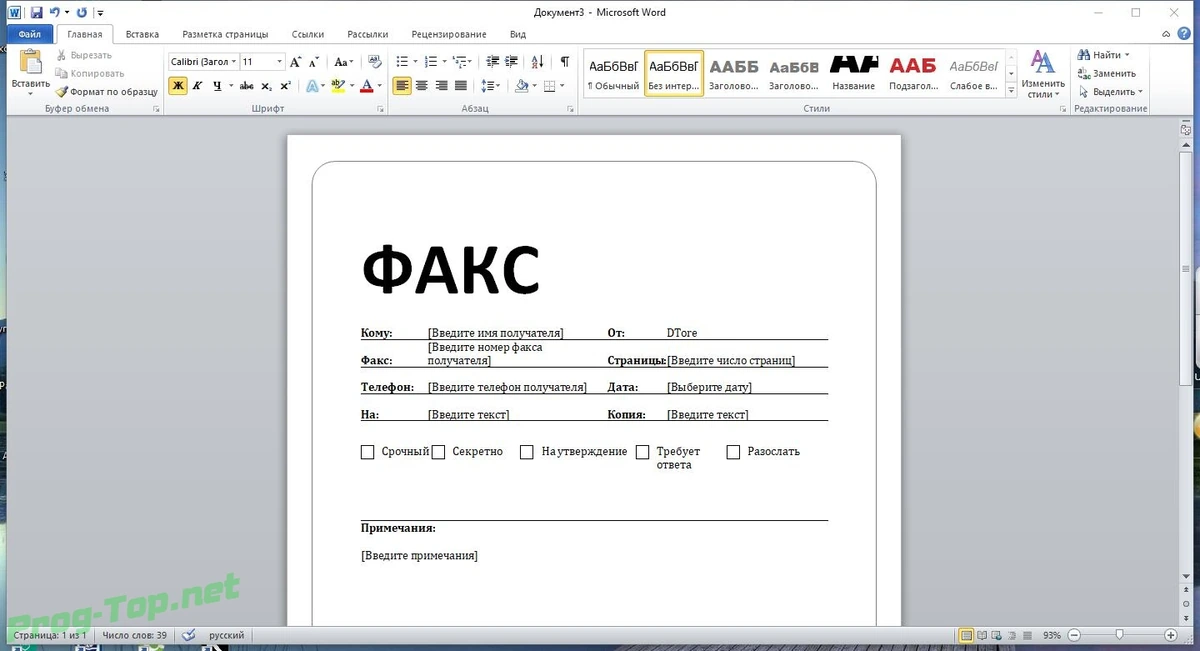Apply the Слабое выделение style
This screenshot has width=1200, height=651.
tap(974, 74)
